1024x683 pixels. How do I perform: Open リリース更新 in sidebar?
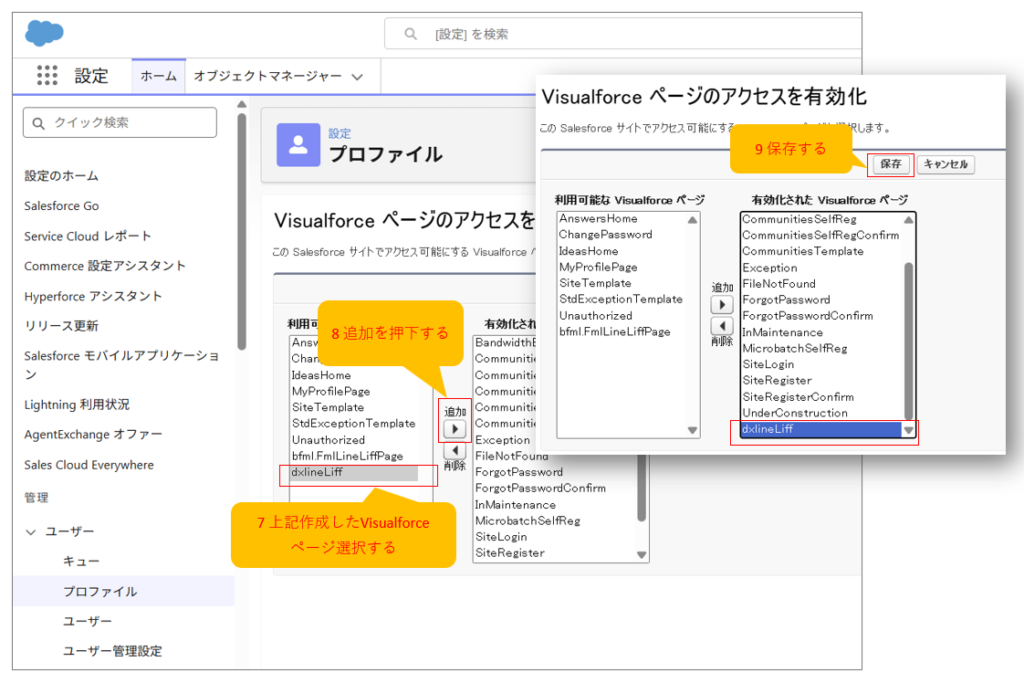[61, 326]
